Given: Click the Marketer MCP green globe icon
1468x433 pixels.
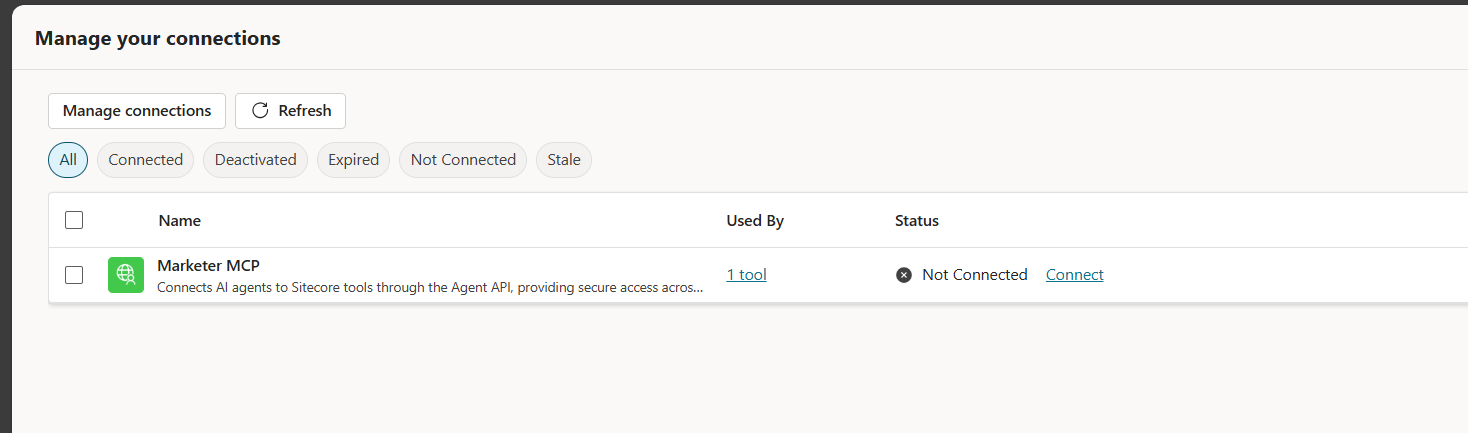Looking at the screenshot, I should tap(126, 275).
